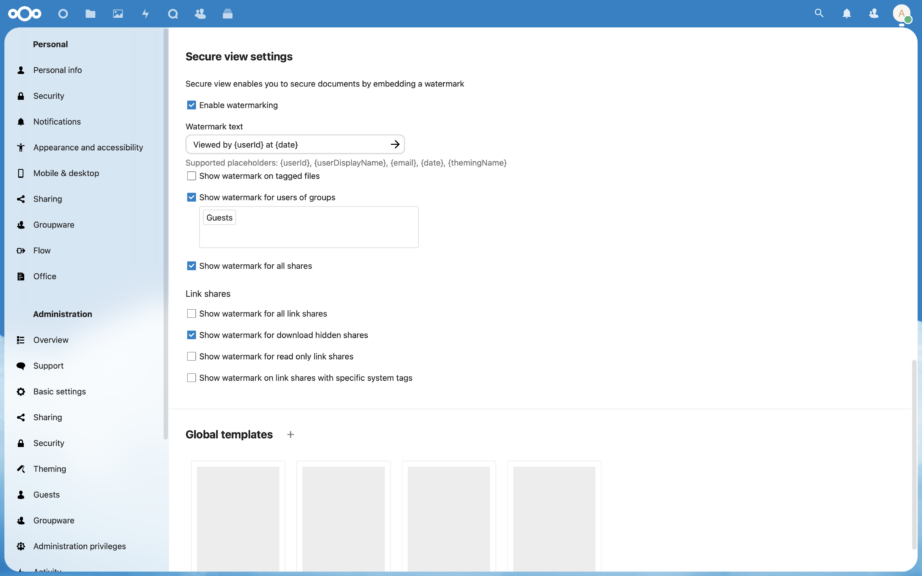Submit watermark text using the arrow button

396,143
